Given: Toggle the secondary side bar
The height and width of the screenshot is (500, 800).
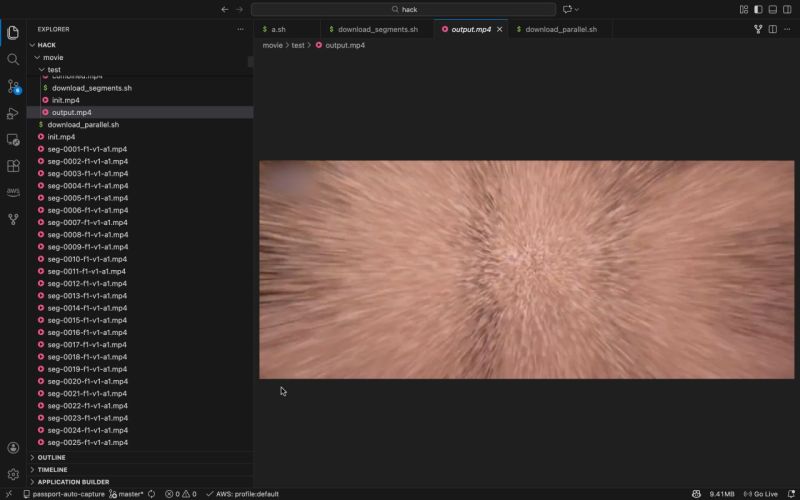Looking at the screenshot, I should (787, 9).
